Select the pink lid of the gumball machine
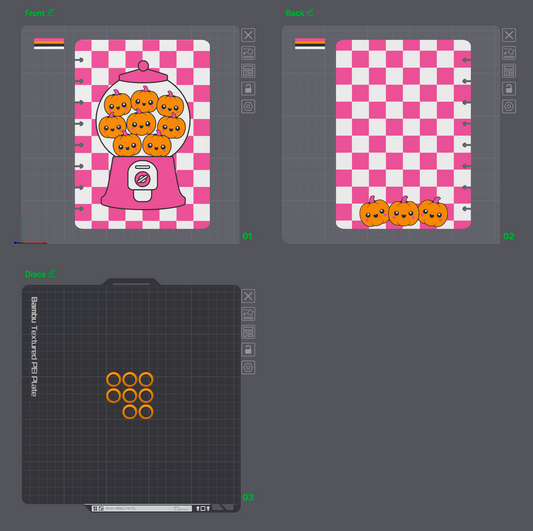This screenshot has height=531, width=533. (x=143, y=73)
